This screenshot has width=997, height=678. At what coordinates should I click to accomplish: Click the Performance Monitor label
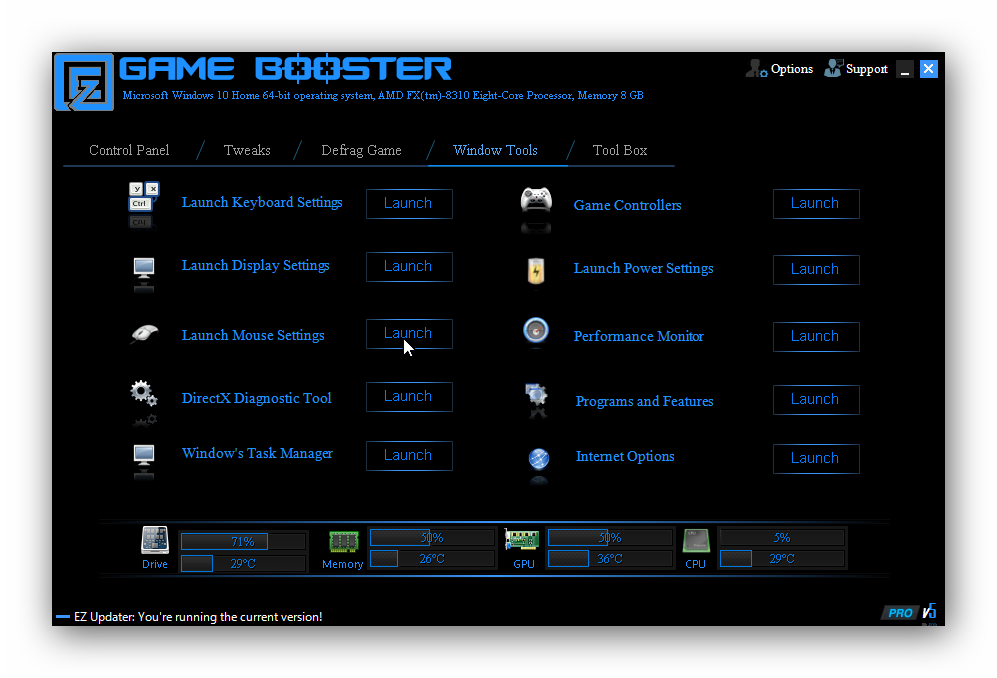click(639, 336)
